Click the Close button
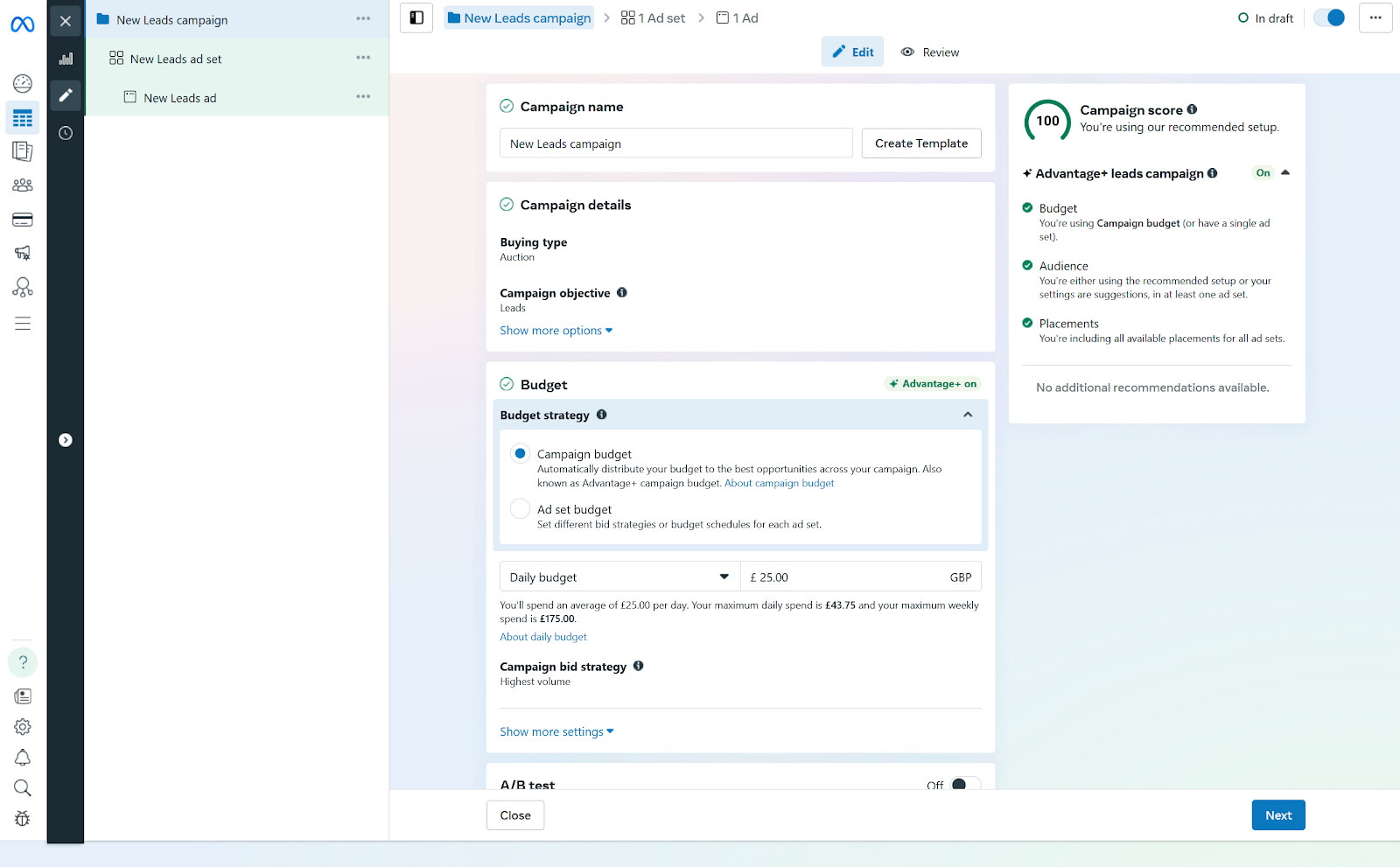This screenshot has height=867, width=1400. pos(515,815)
